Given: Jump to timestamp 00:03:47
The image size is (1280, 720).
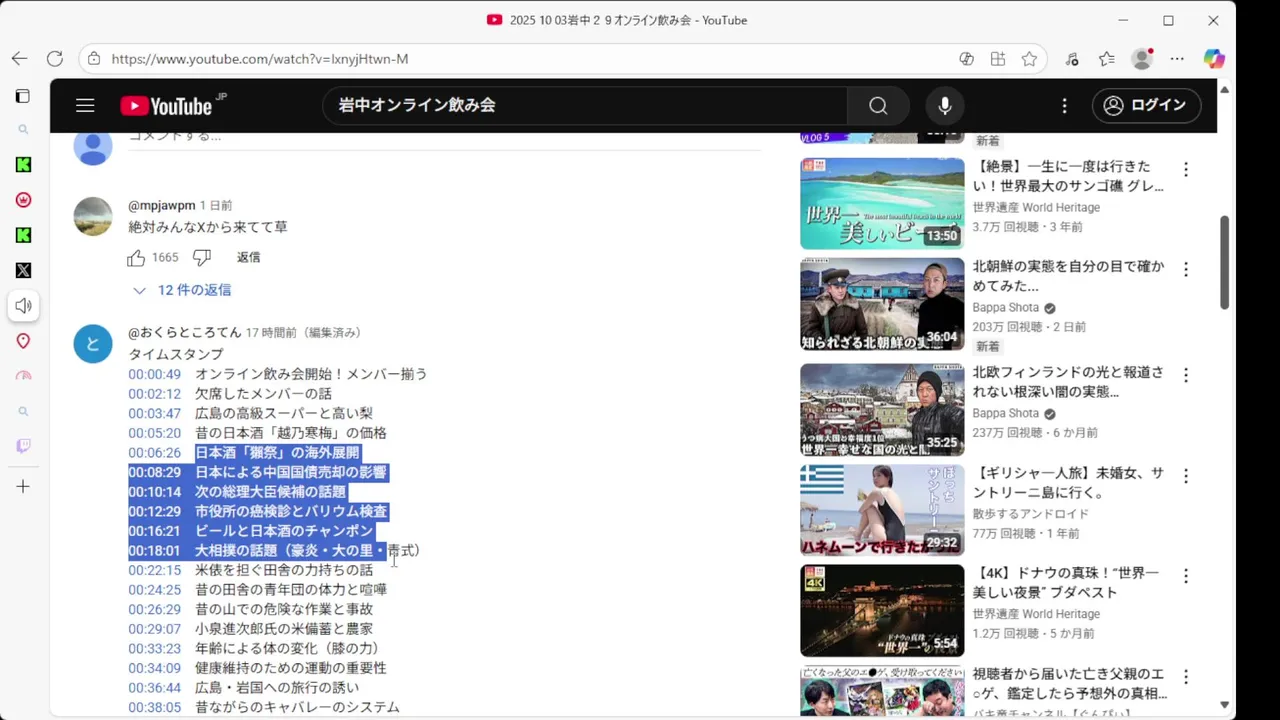Looking at the screenshot, I should click(x=154, y=414).
